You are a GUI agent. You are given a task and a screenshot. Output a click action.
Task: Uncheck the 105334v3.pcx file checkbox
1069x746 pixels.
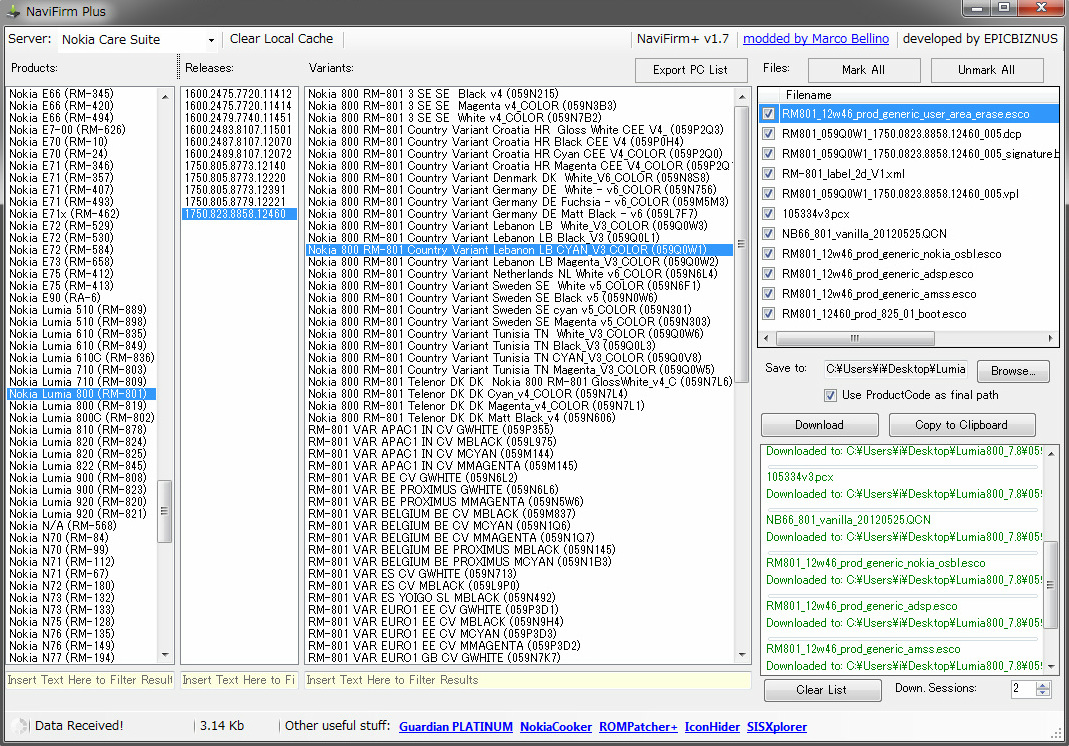pyautogui.click(x=768, y=214)
